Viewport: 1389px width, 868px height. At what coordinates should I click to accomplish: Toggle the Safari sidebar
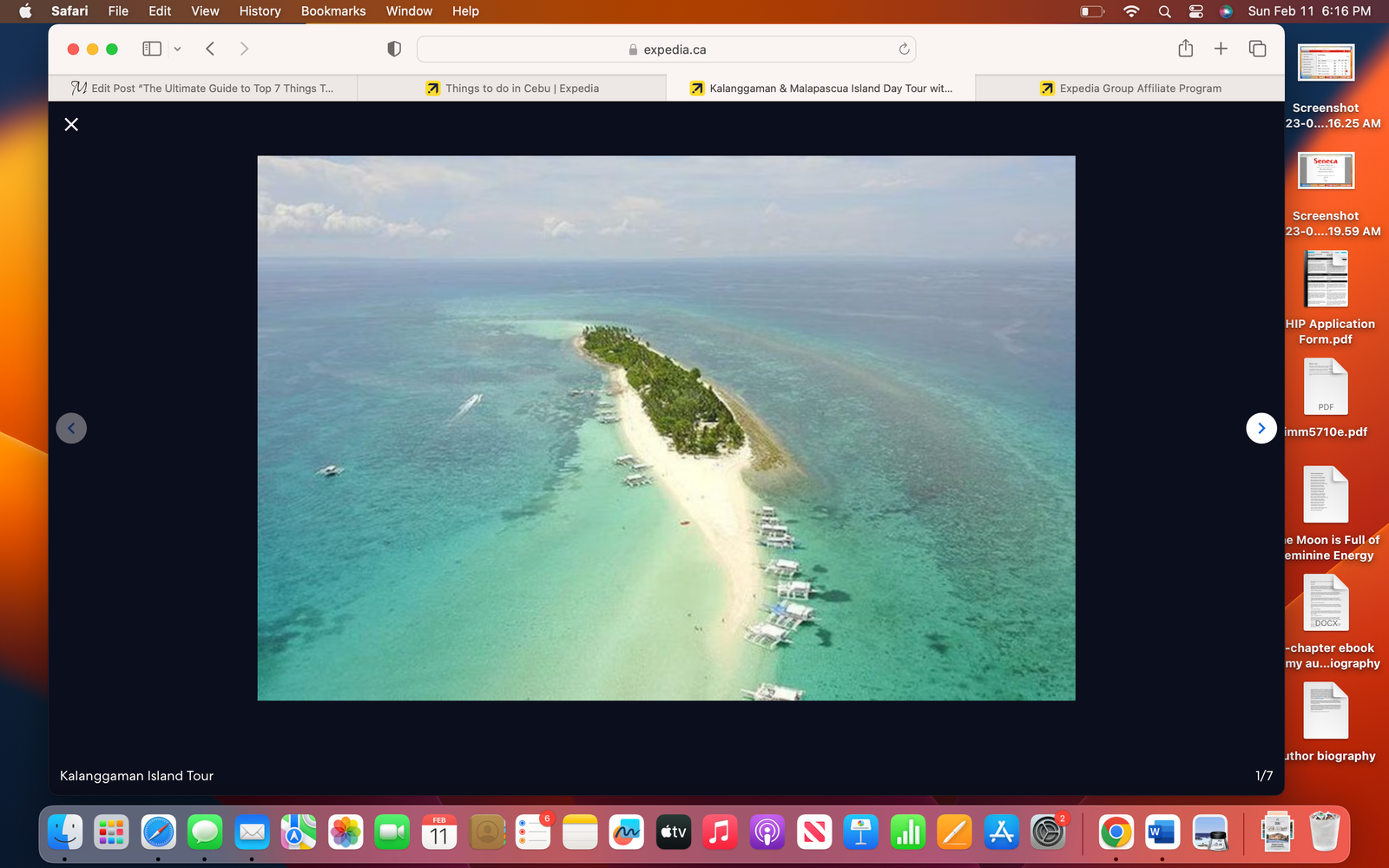[x=152, y=49]
